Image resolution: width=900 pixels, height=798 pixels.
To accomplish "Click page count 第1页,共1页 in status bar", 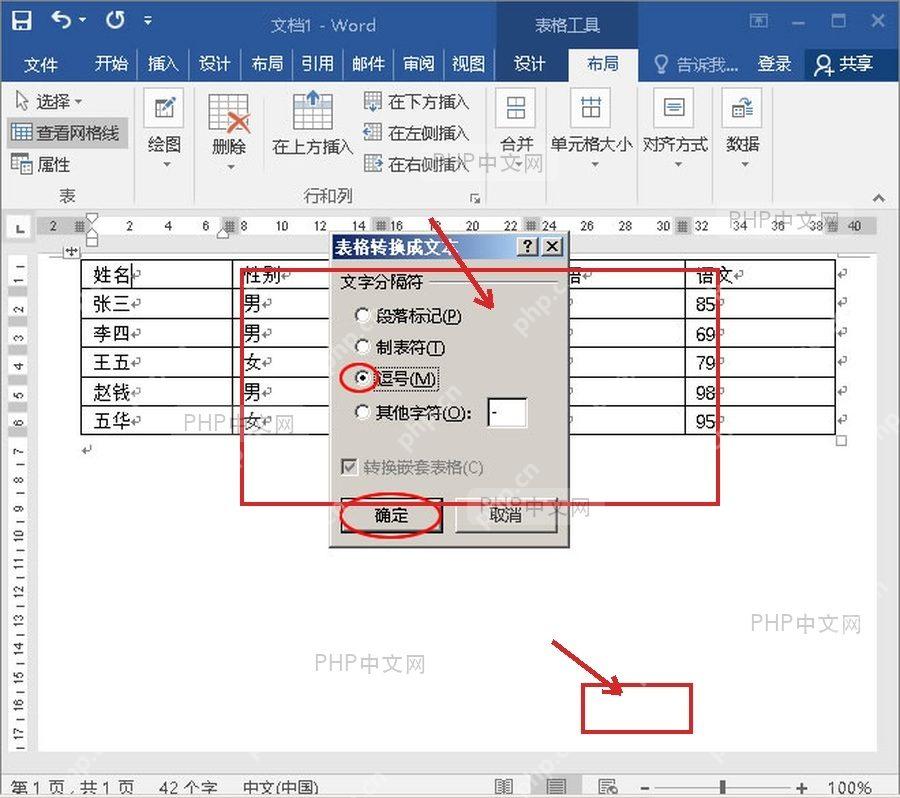I will 72,788.
